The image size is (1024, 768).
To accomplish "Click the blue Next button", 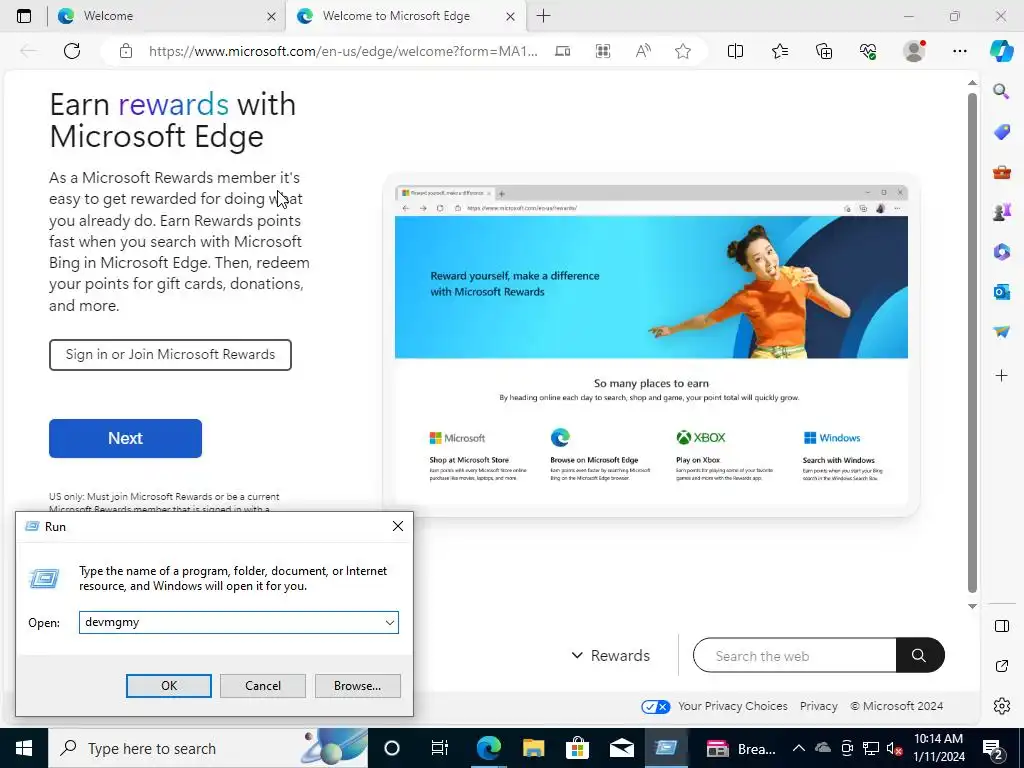I will tap(125, 438).
